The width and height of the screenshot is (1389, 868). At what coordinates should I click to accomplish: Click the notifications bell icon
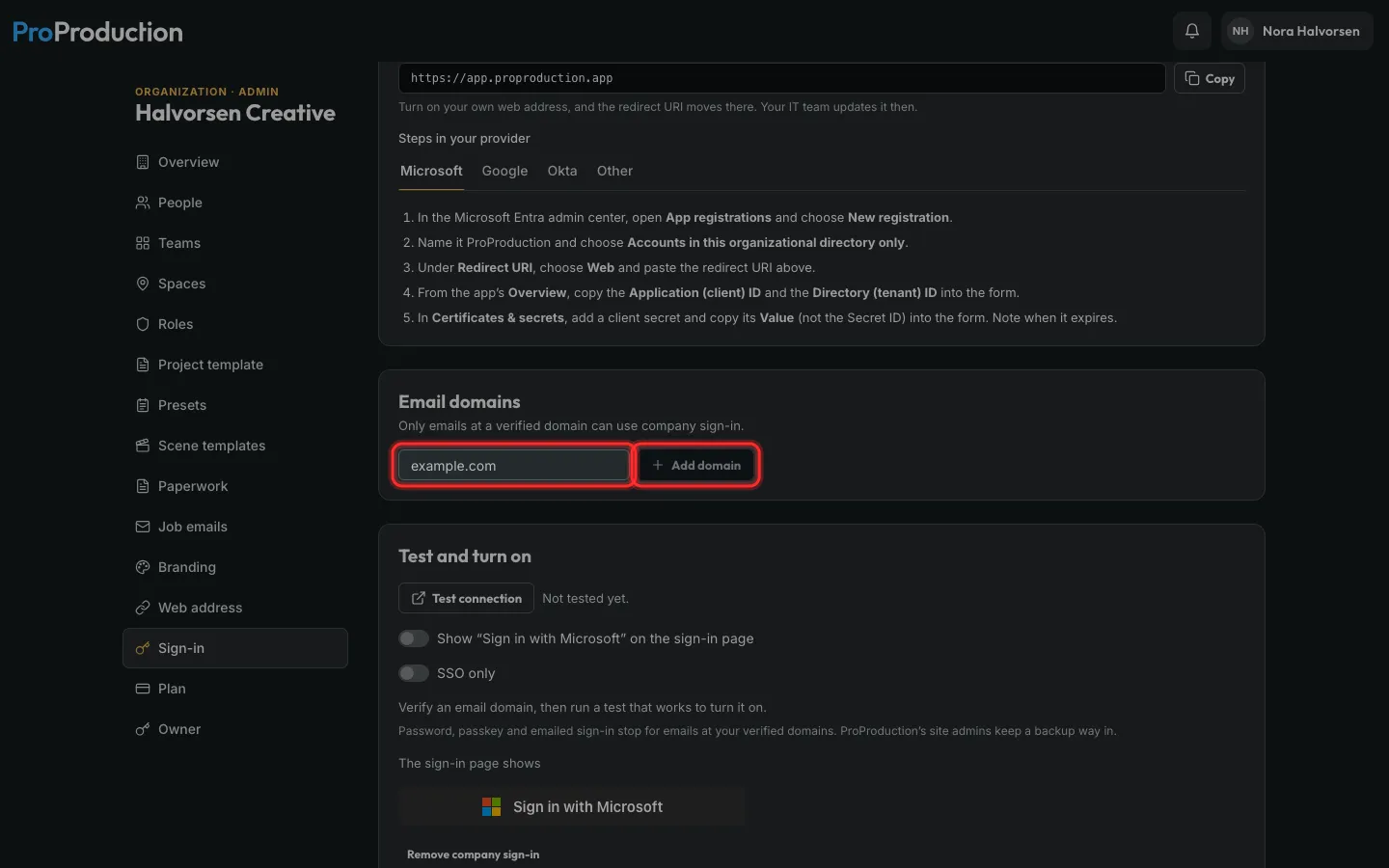click(1192, 31)
